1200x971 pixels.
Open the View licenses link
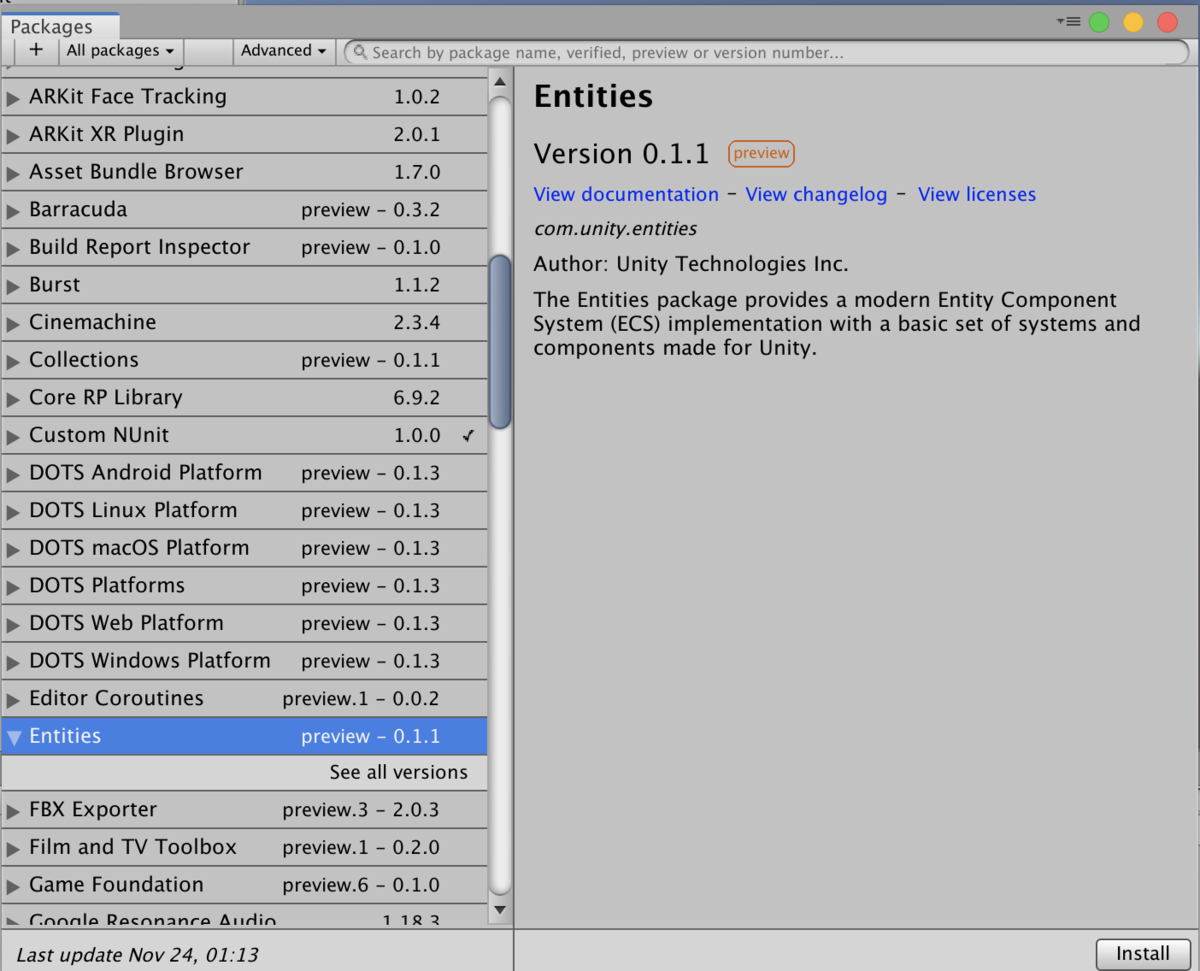[977, 194]
